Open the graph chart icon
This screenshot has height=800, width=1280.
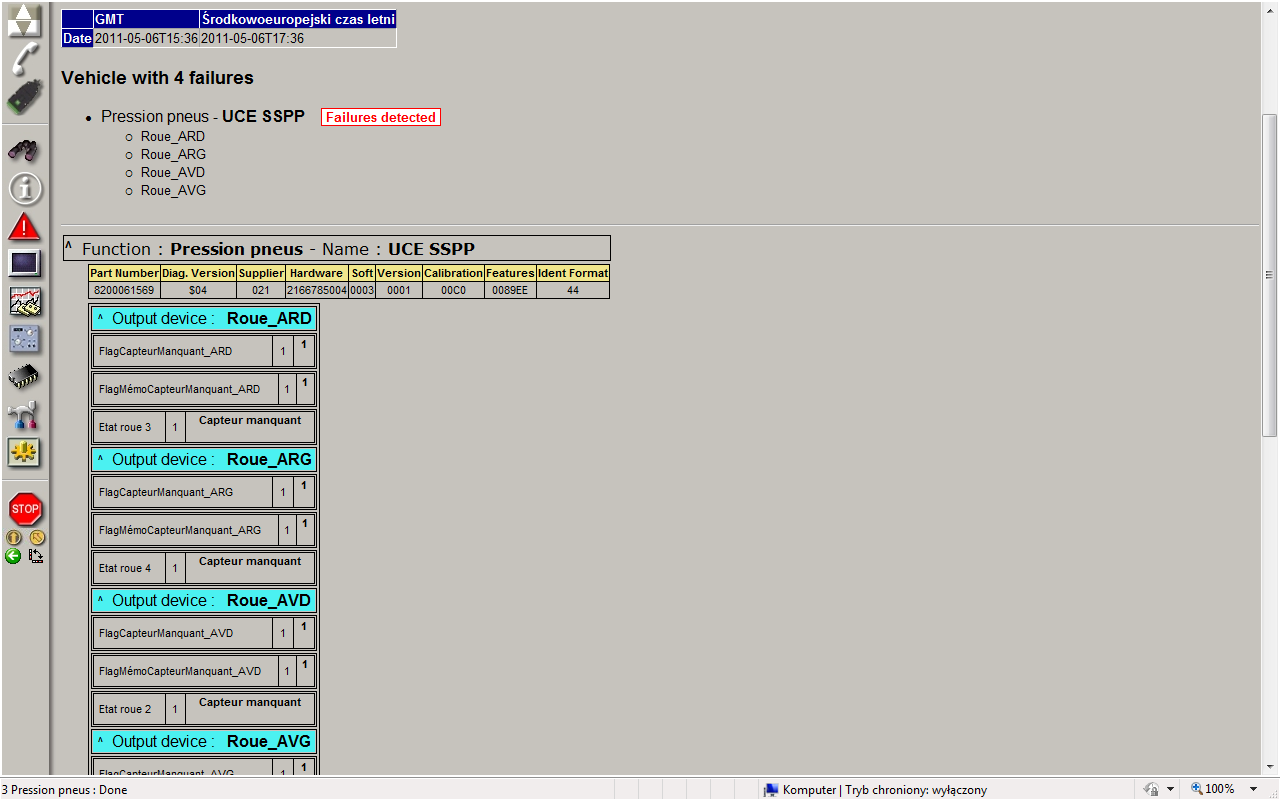(24, 301)
